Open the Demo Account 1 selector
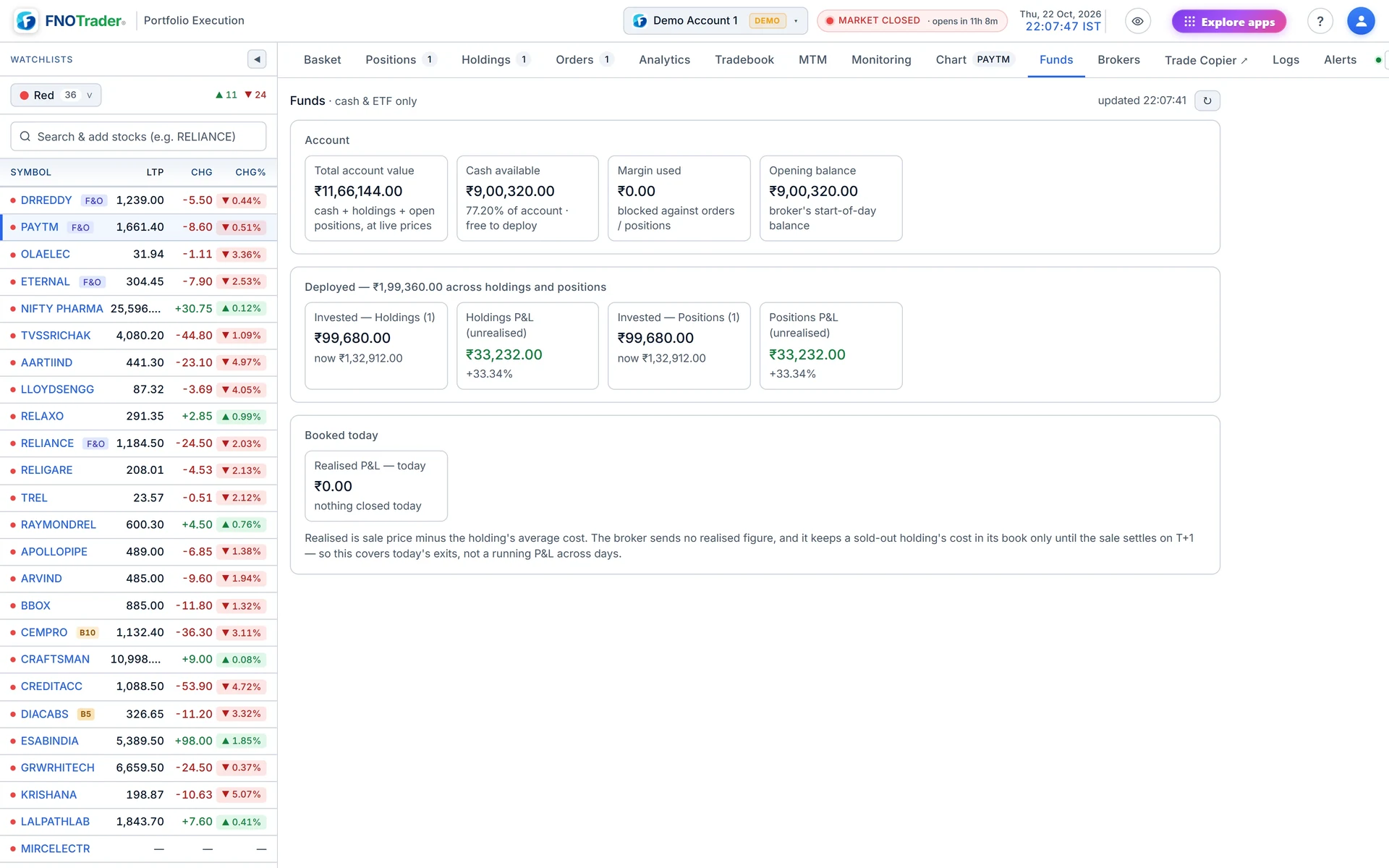Screen dimensions: 1389x868 click(715, 21)
